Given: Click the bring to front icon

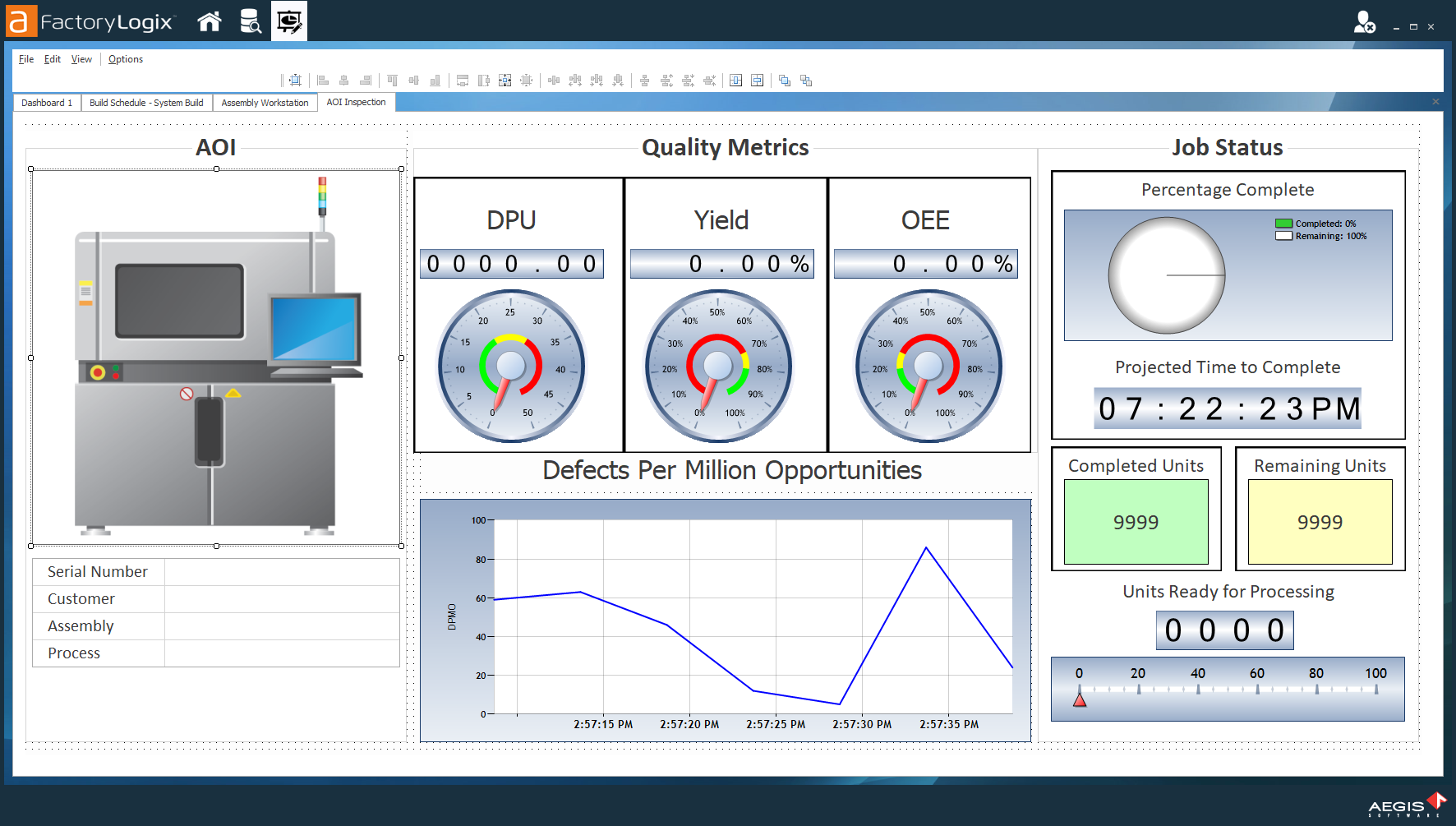Looking at the screenshot, I should [784, 80].
